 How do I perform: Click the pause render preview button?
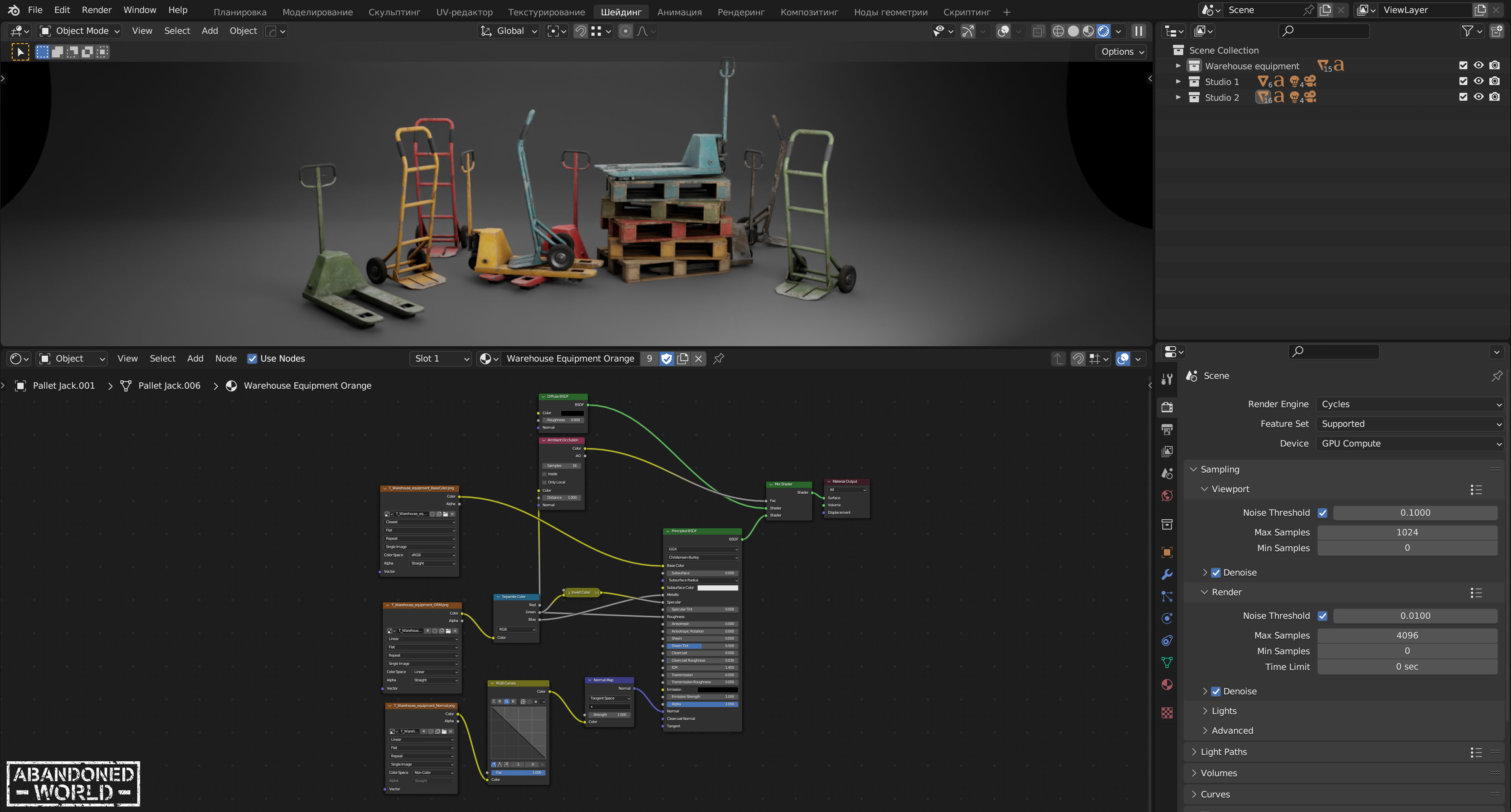pos(1138,31)
